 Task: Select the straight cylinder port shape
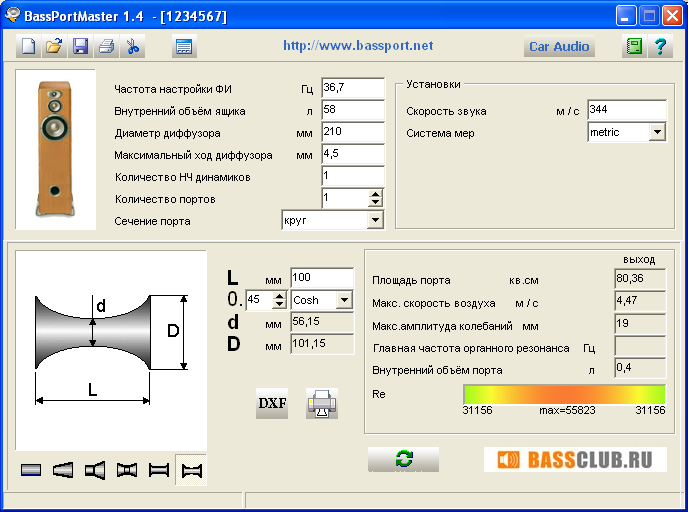31,470
